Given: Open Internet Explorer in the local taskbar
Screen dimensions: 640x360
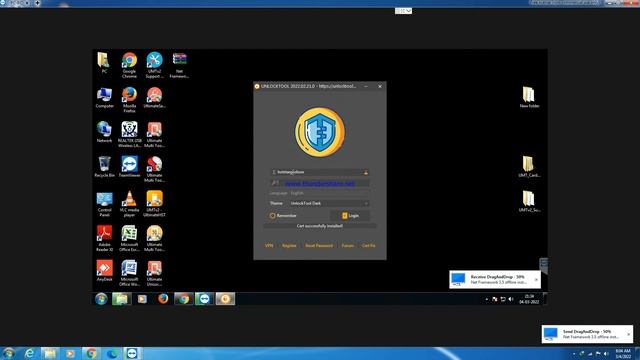Looking at the screenshot, I should tap(29, 353).
